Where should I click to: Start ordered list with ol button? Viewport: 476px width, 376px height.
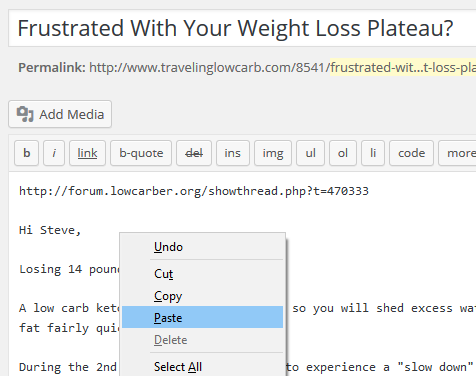pos(343,153)
